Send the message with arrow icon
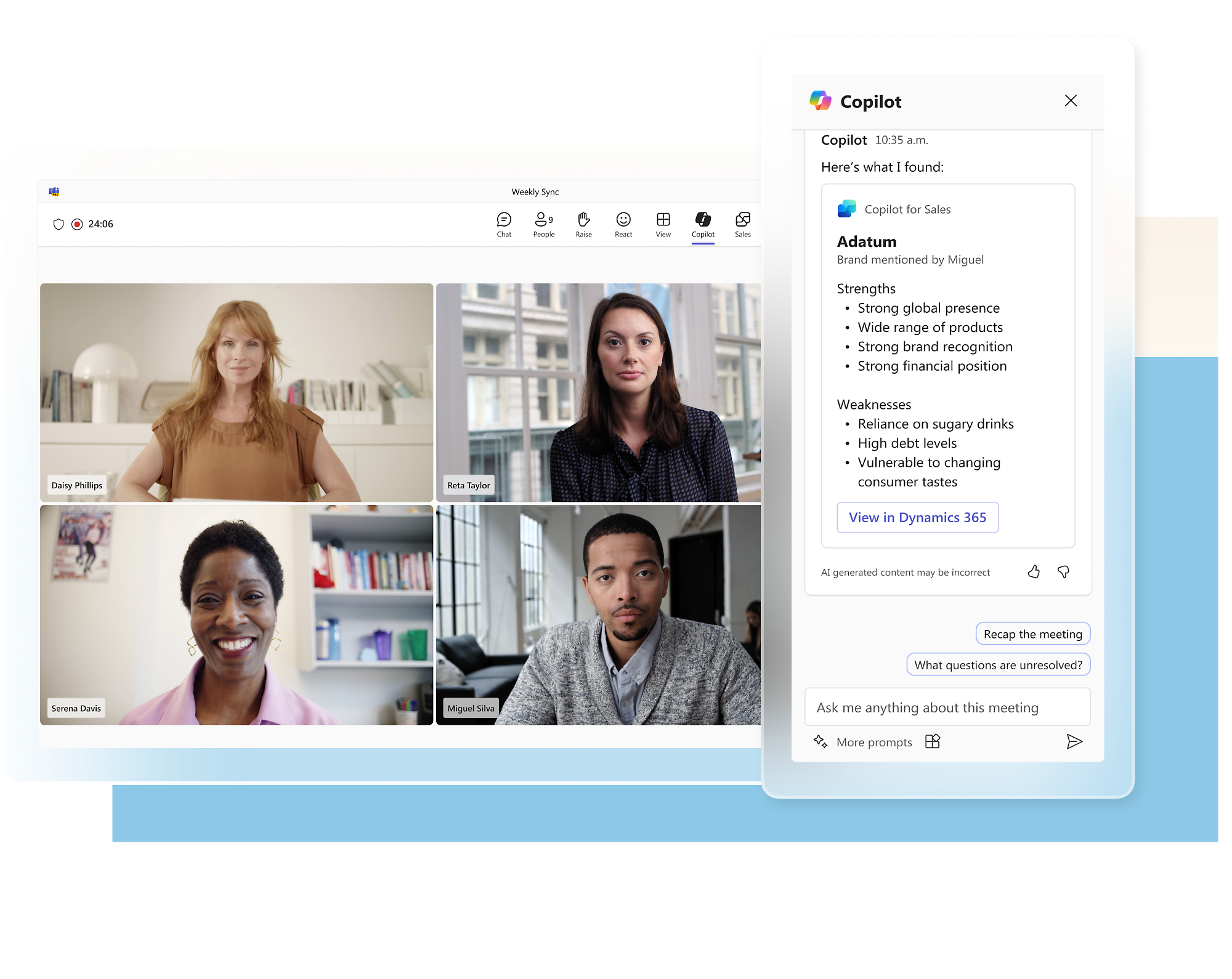 click(1074, 741)
